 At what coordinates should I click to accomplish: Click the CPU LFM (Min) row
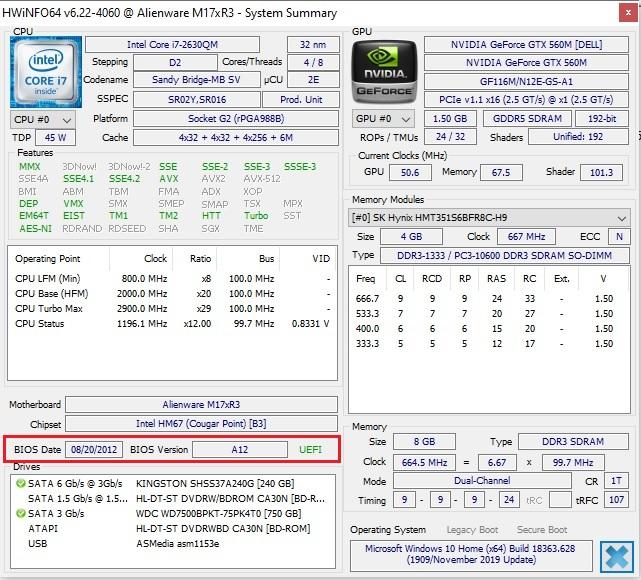172,279
